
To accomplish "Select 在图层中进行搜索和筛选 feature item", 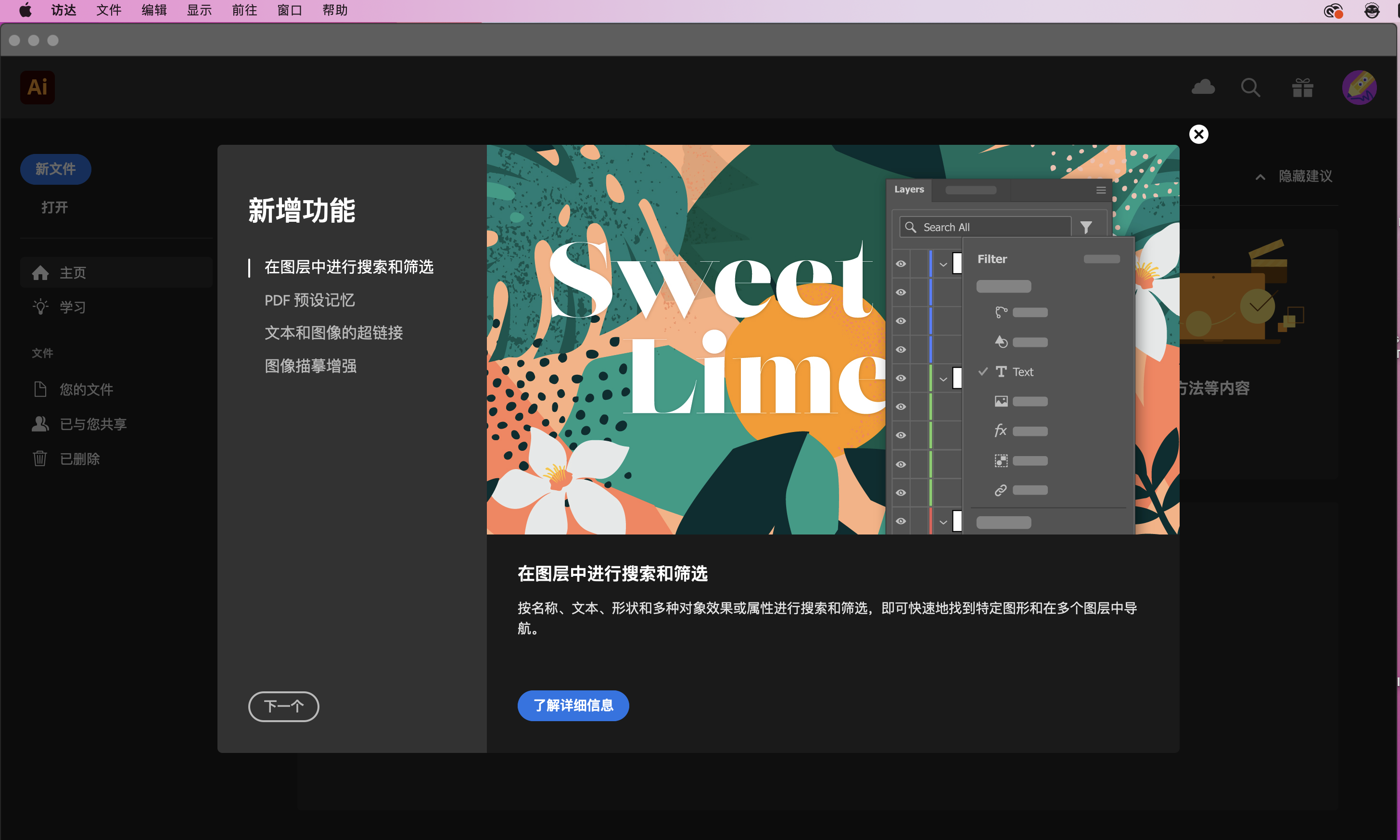I will click(349, 267).
